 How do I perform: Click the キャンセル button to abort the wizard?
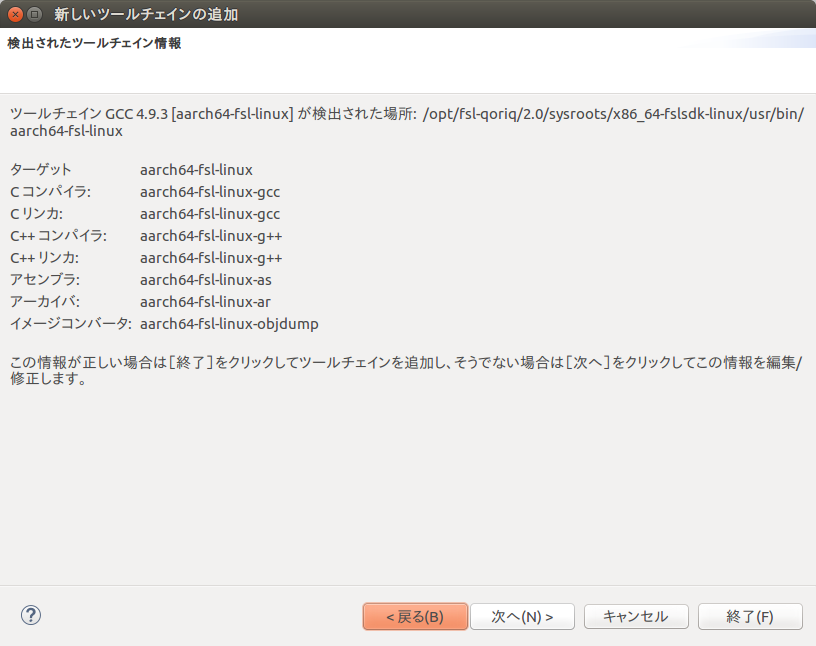(x=636, y=616)
